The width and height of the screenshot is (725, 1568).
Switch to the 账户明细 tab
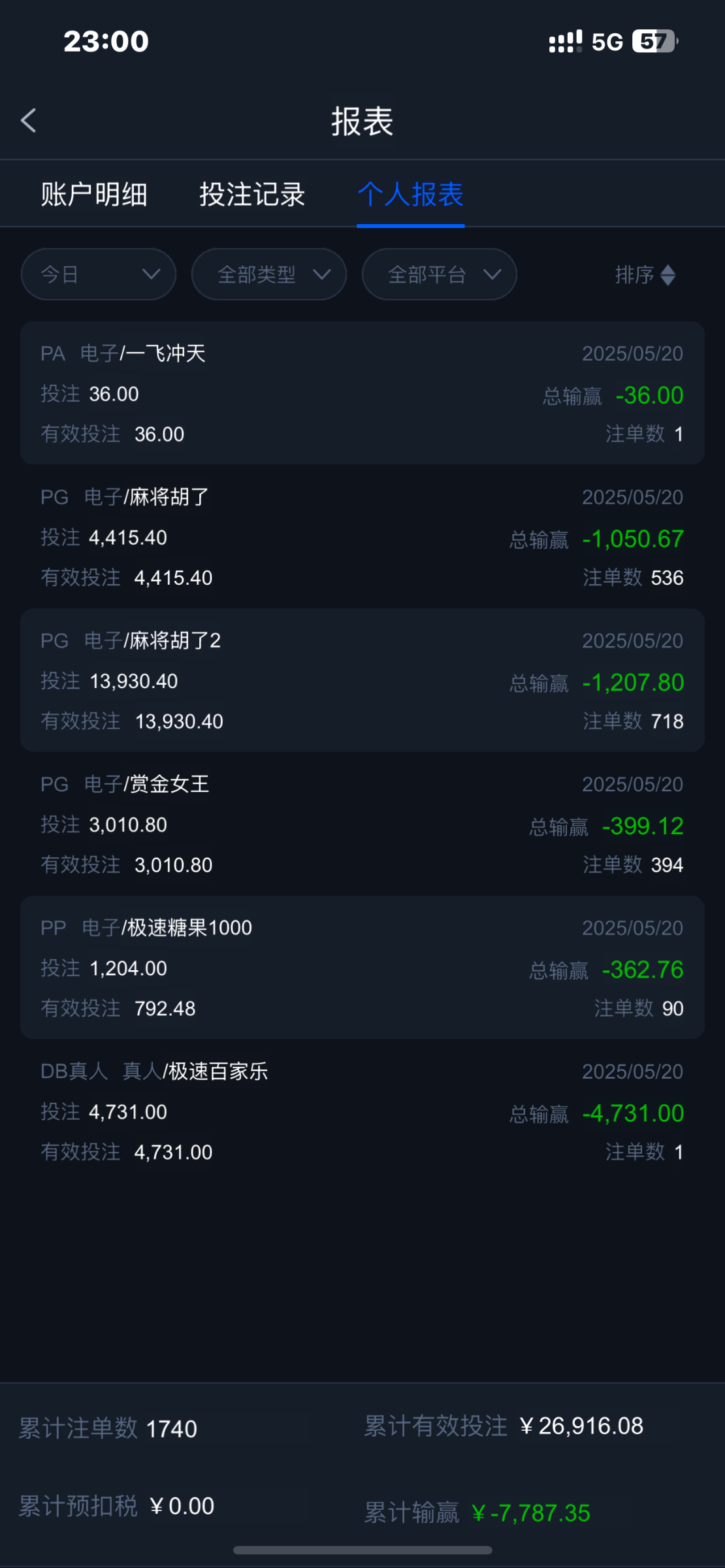94,195
